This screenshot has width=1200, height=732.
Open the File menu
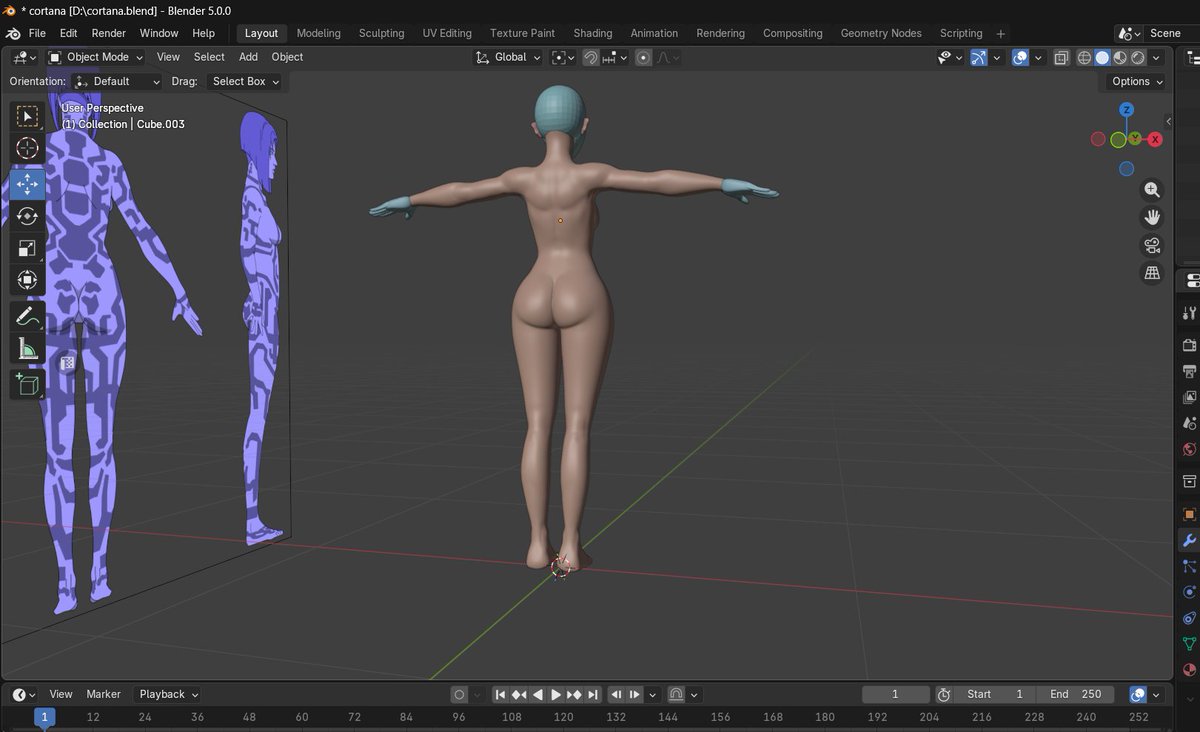(37, 33)
